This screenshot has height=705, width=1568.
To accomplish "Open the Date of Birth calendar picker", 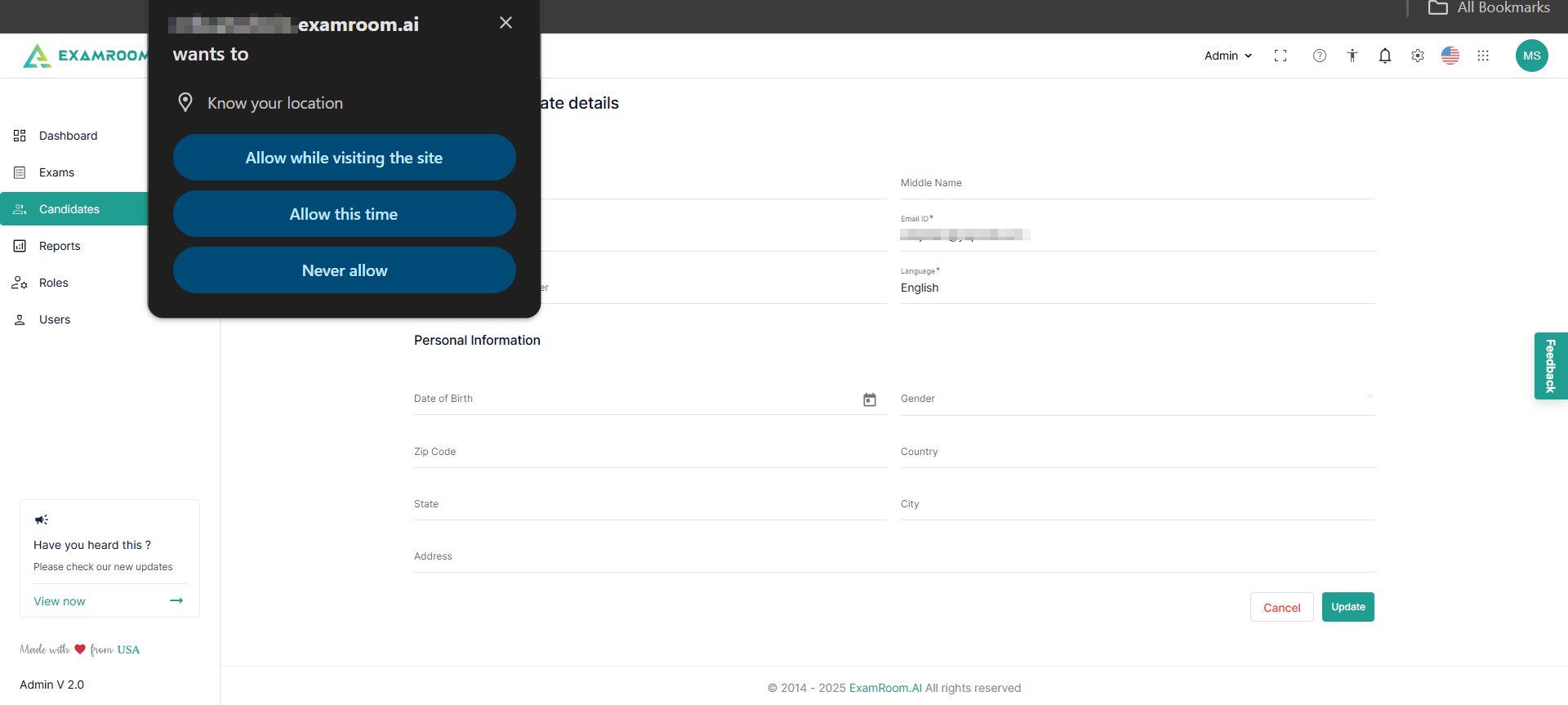I will tap(870, 399).
